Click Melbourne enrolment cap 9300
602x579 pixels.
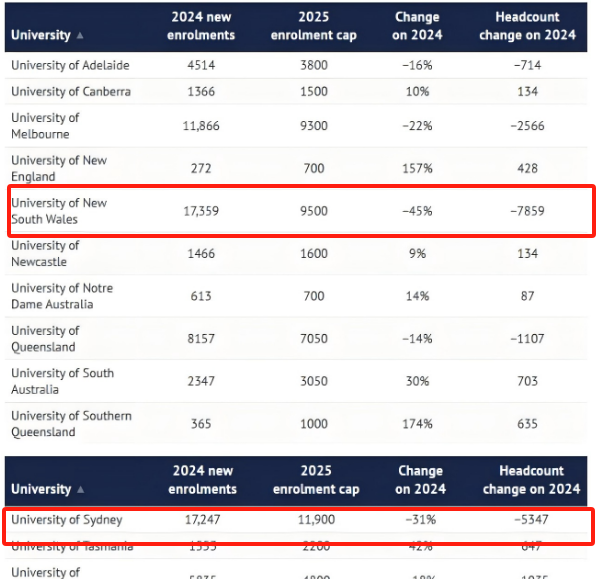[314, 126]
